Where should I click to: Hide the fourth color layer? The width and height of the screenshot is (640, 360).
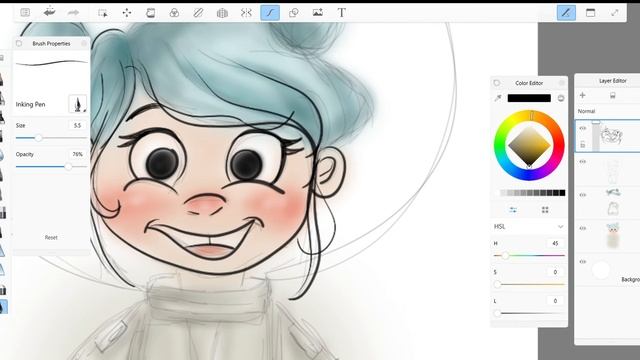point(582,229)
